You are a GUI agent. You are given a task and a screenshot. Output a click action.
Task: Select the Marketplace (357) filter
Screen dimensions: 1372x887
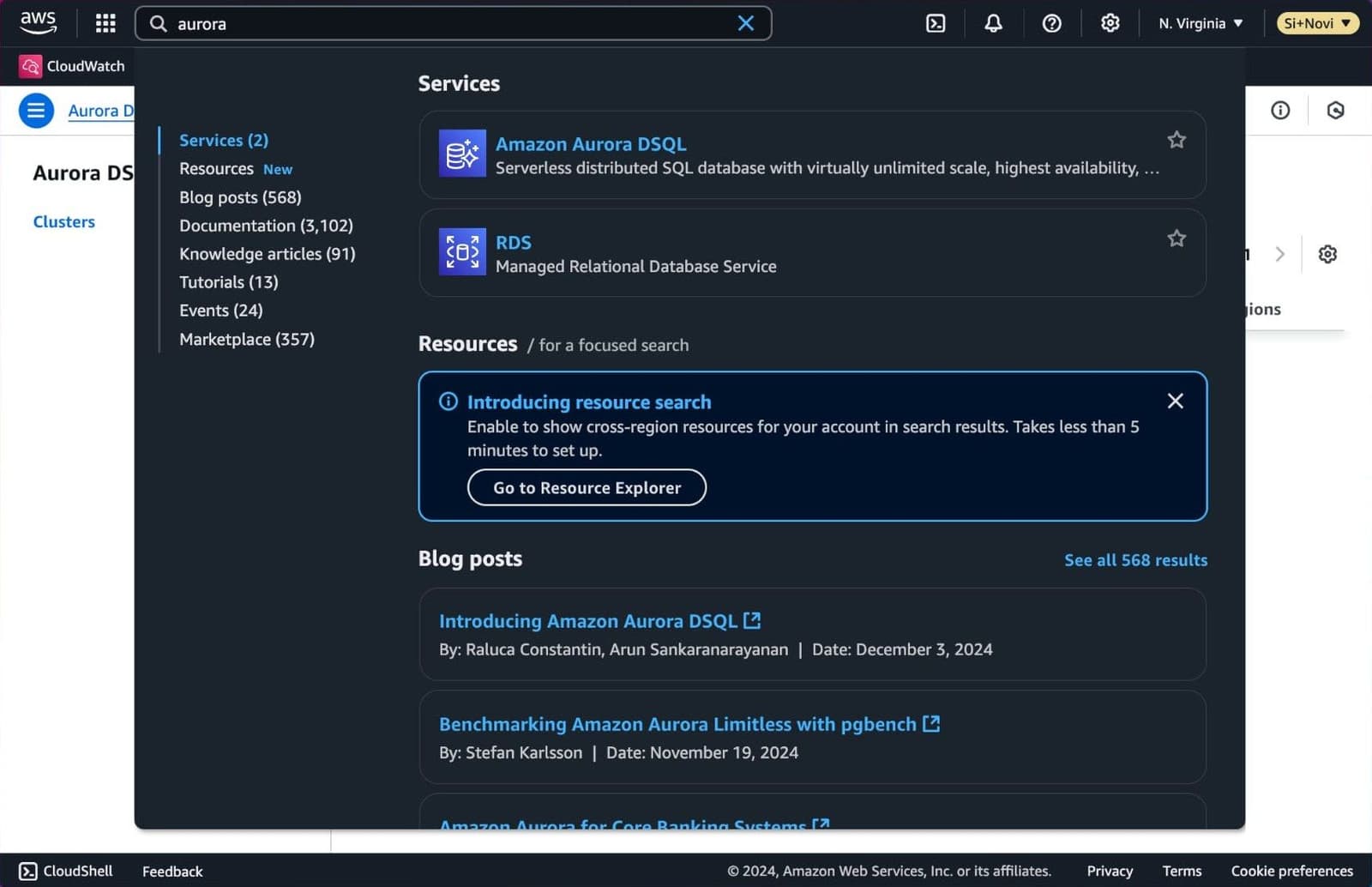pos(247,340)
